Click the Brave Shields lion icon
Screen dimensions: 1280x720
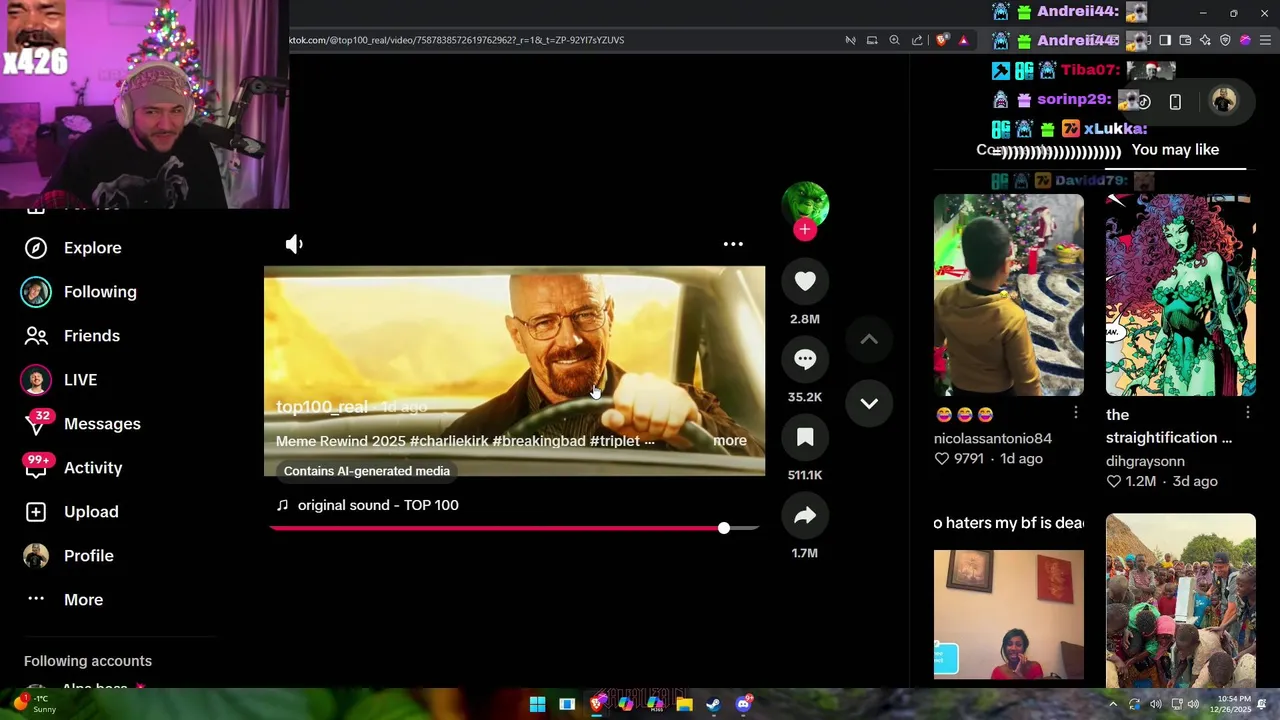[942, 40]
